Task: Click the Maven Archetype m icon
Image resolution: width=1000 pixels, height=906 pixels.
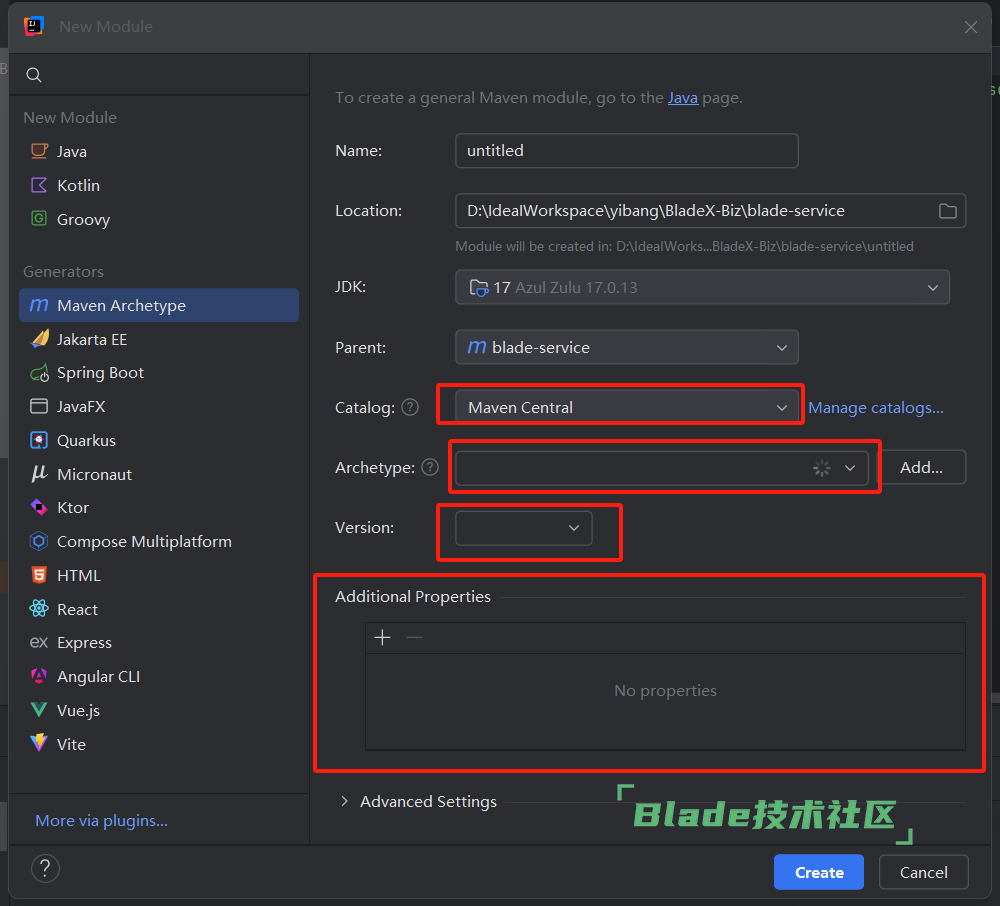Action: [x=39, y=305]
